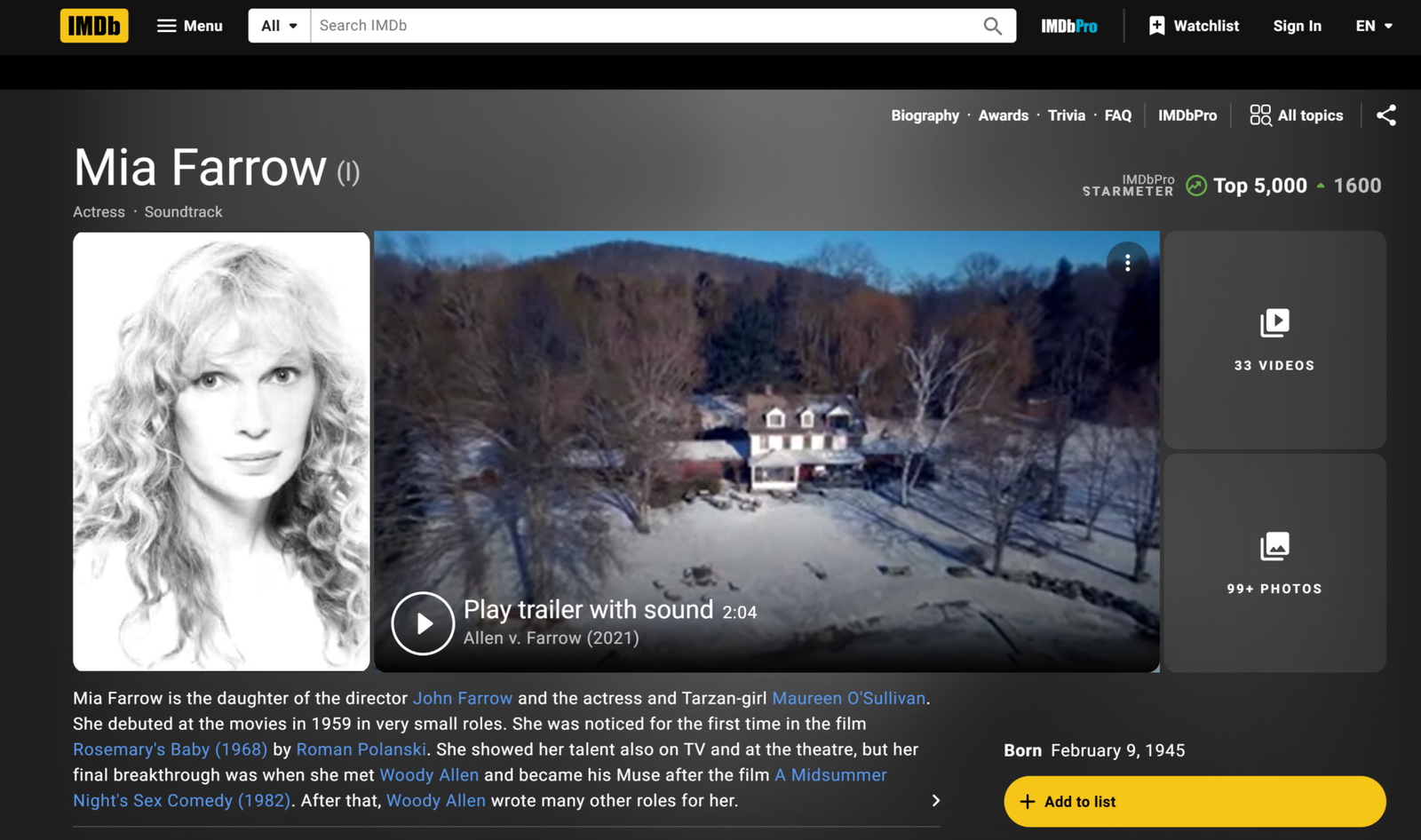Screen dimensions: 1421x840
Task: Open the All topics grid
Action: [x=1296, y=115]
